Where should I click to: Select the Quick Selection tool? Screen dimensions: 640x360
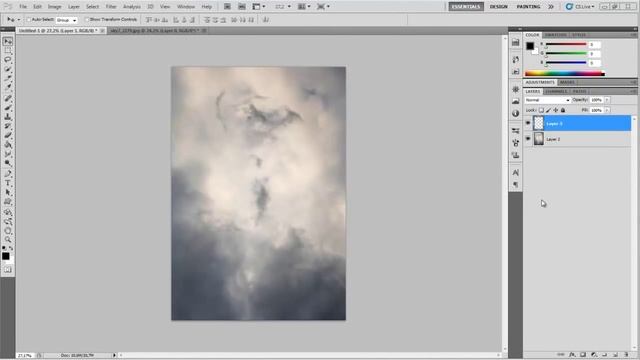8,69
